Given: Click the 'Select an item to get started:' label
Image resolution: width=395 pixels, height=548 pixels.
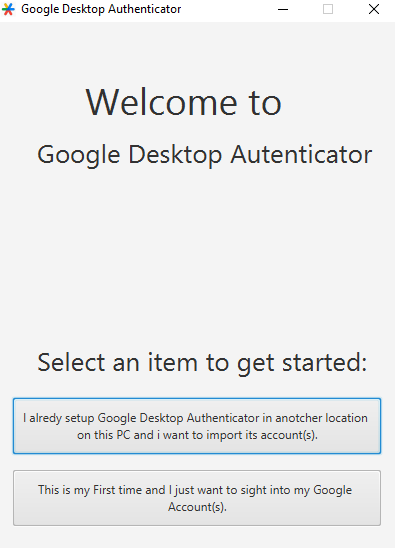Looking at the screenshot, I should point(202,362).
